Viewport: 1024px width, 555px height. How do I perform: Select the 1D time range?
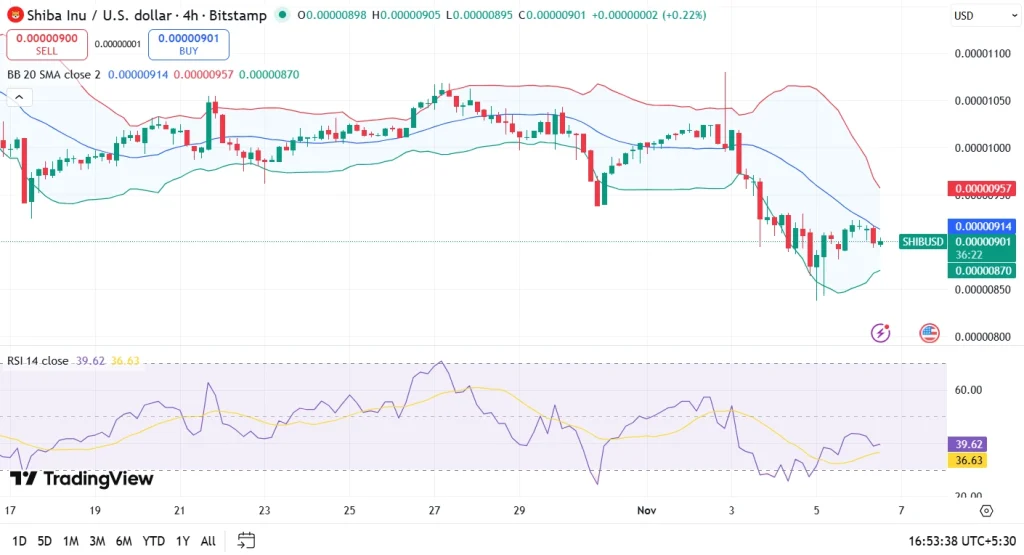tap(19, 541)
